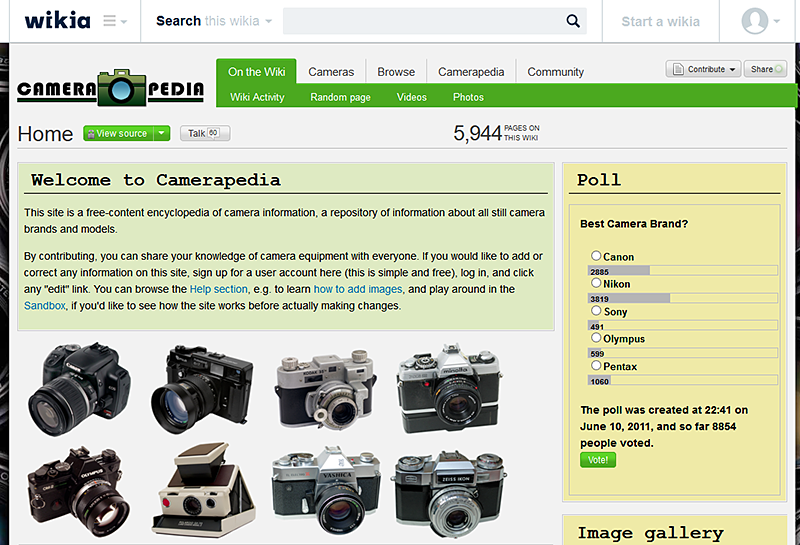This screenshot has width=800, height=545.
Task: Click the 'Welcome to Camerapedia' heading
Action: (156, 180)
